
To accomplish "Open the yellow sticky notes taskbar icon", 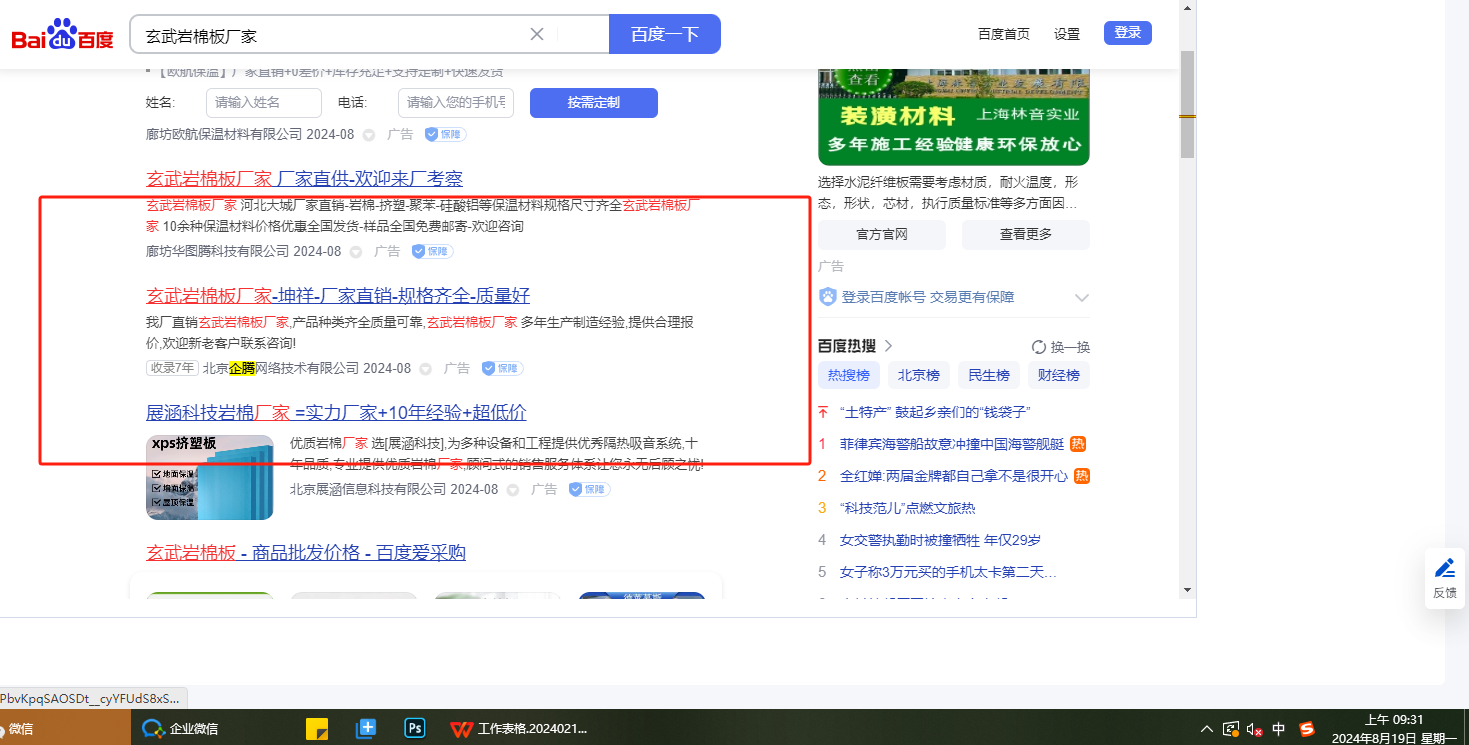I will (317, 729).
